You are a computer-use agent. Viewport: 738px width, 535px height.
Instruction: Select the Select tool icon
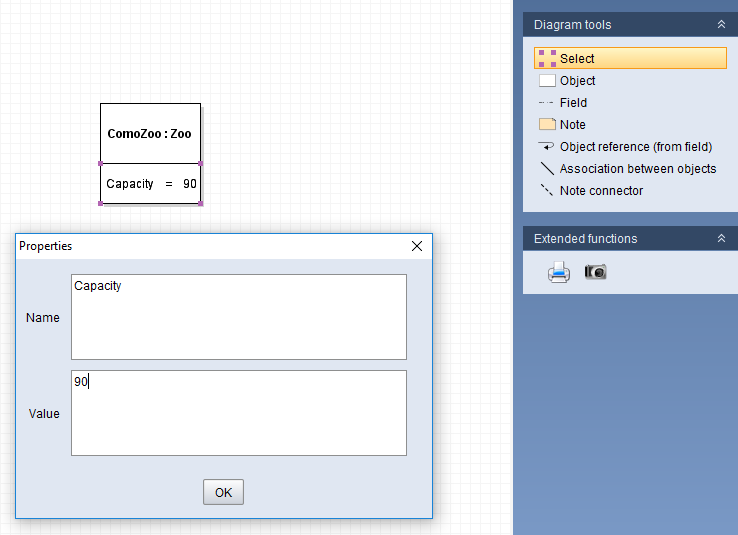547,59
